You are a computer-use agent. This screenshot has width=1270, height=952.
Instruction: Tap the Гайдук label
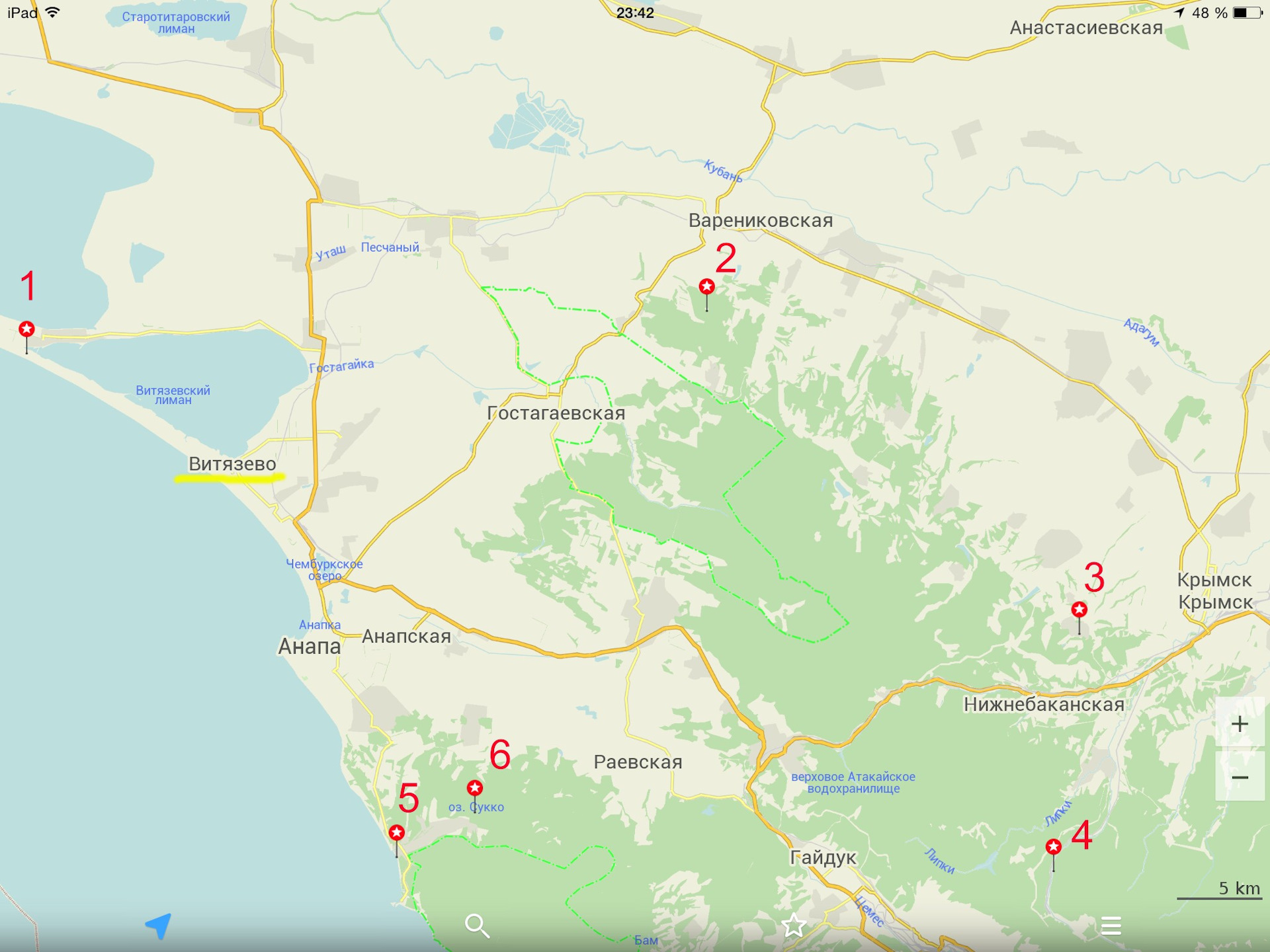pos(823,857)
